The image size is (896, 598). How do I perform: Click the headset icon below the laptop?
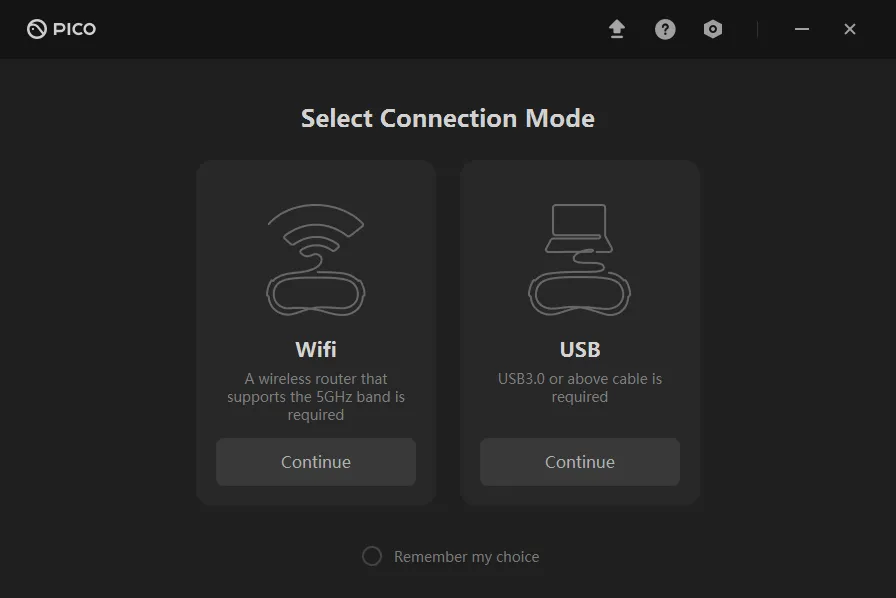click(580, 295)
